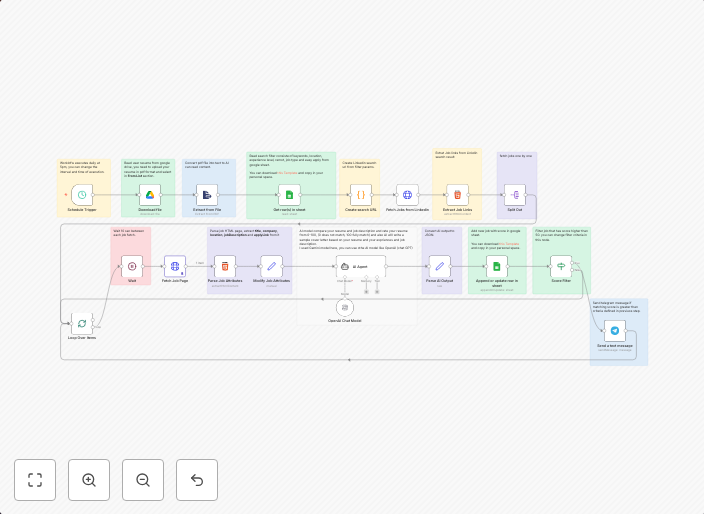Click the Parse Job Attributes node
The width and height of the screenshot is (704, 514).
coord(225,266)
